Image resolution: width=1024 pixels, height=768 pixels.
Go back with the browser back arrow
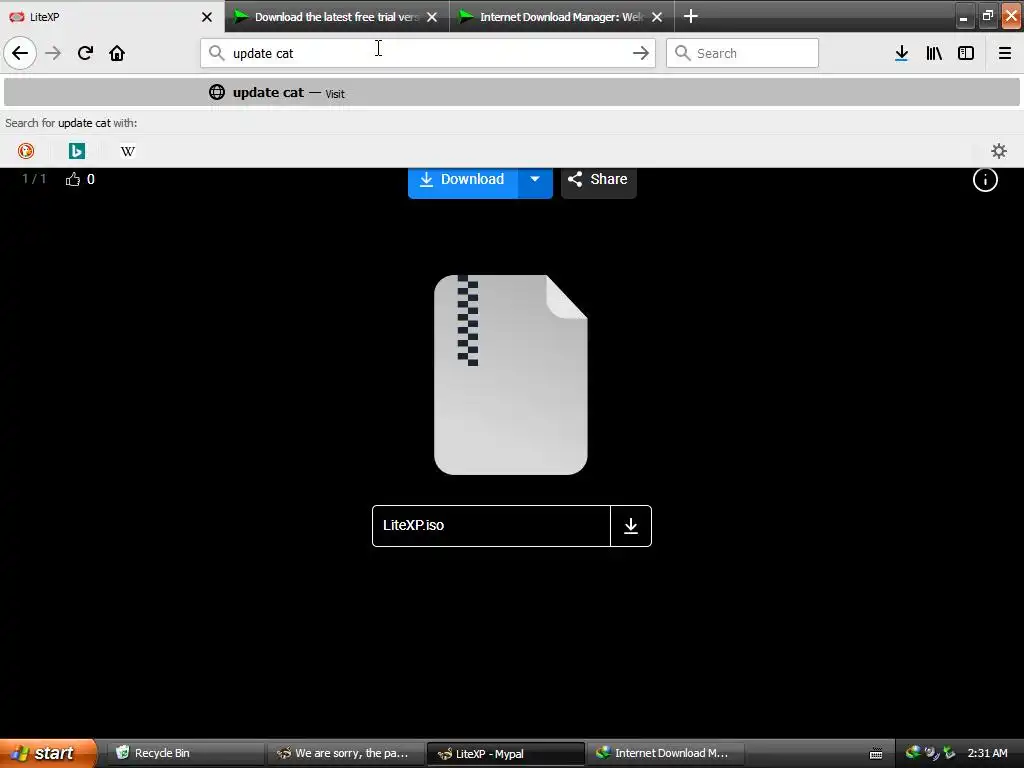[x=20, y=53]
